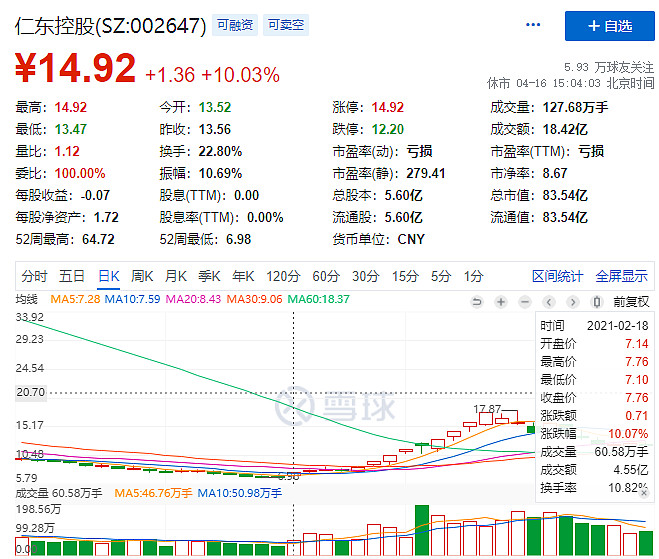Screen dimensions: 659x559
Task: Select the 周K tab
Action: pos(142,276)
